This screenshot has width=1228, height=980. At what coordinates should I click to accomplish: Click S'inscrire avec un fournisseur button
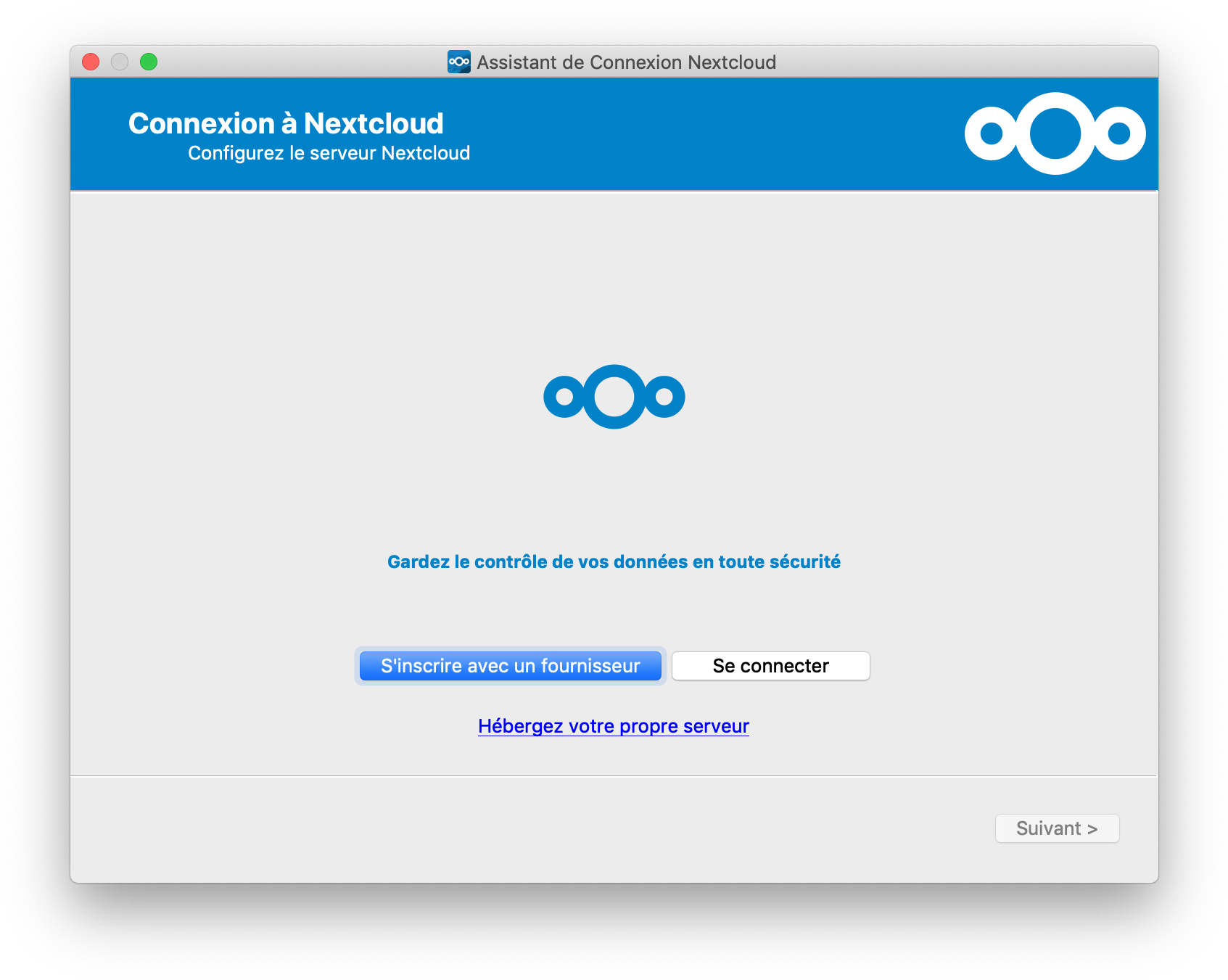[510, 666]
